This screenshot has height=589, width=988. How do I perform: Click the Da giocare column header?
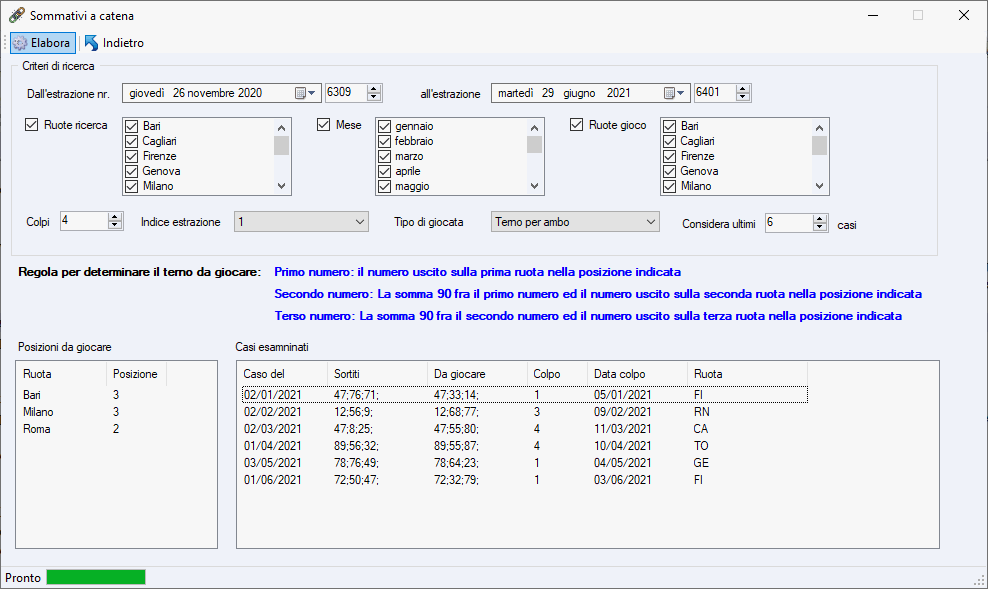pyautogui.click(x=477, y=374)
